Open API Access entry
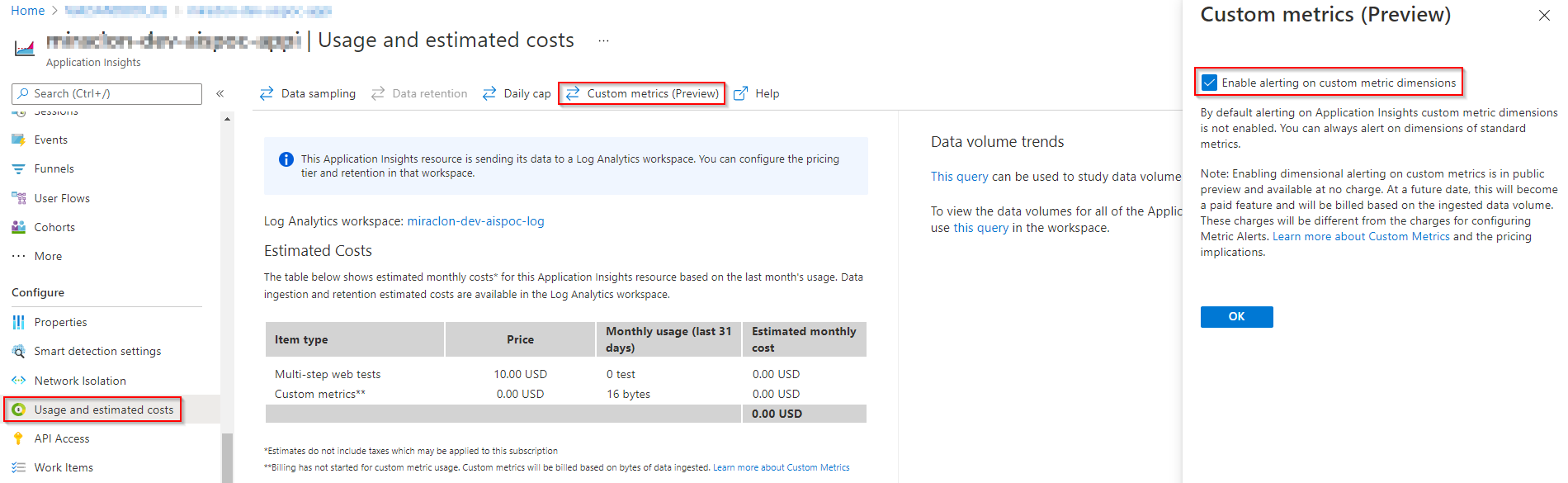 pos(62,438)
